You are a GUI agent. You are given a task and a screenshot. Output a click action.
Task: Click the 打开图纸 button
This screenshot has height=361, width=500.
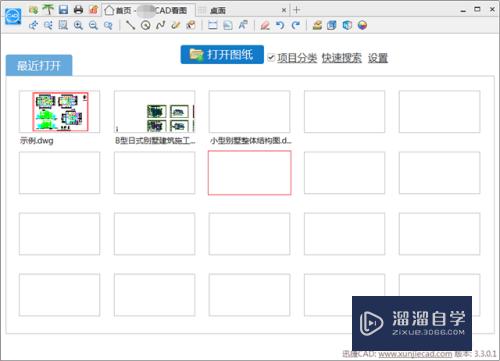[x=222, y=55]
